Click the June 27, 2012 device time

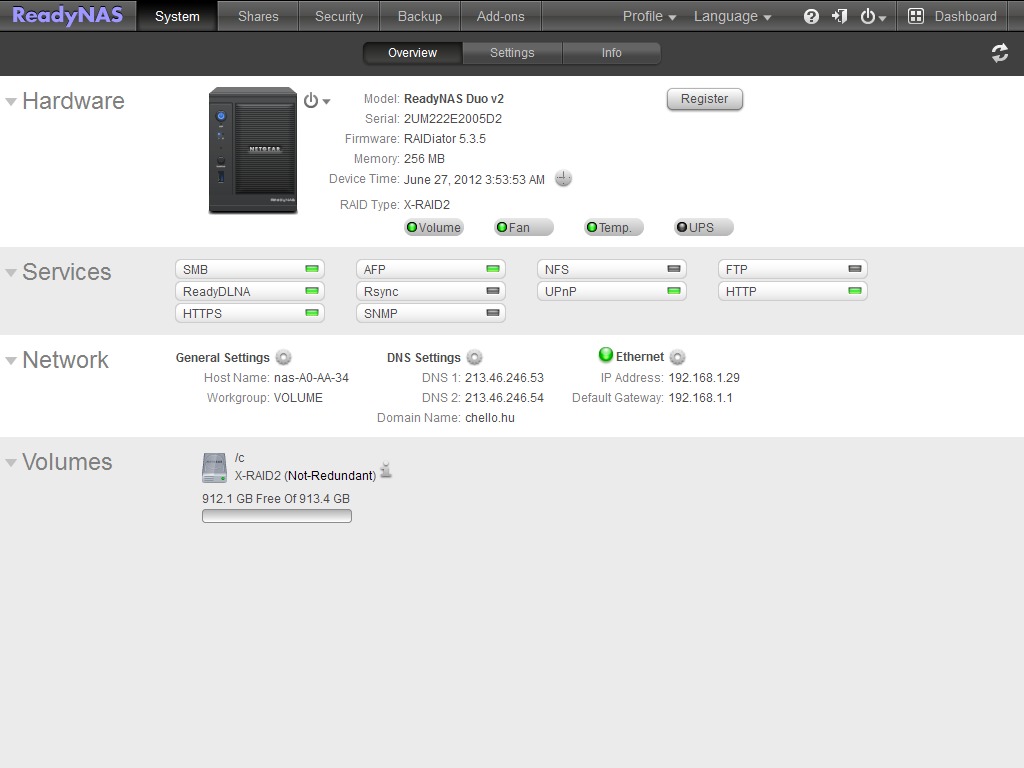tap(474, 180)
